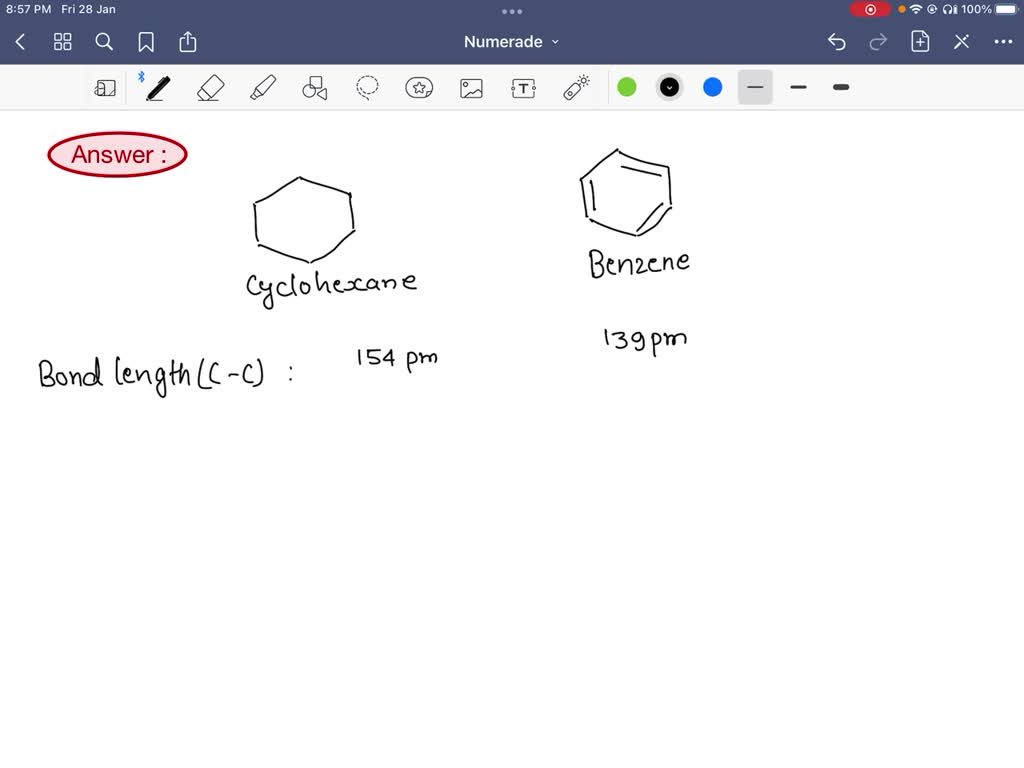The image size is (1024, 768).
Task: Open the Share sheet
Action: pyautogui.click(x=188, y=41)
